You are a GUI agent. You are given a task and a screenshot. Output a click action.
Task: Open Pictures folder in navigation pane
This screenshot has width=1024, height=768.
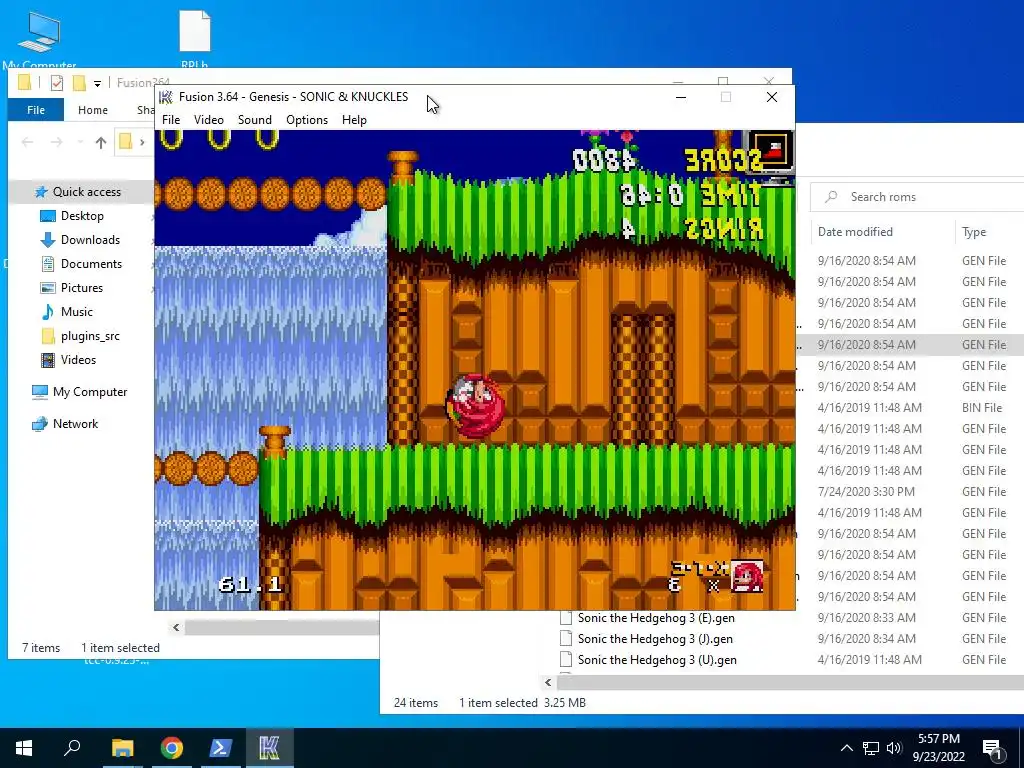click(x=82, y=288)
